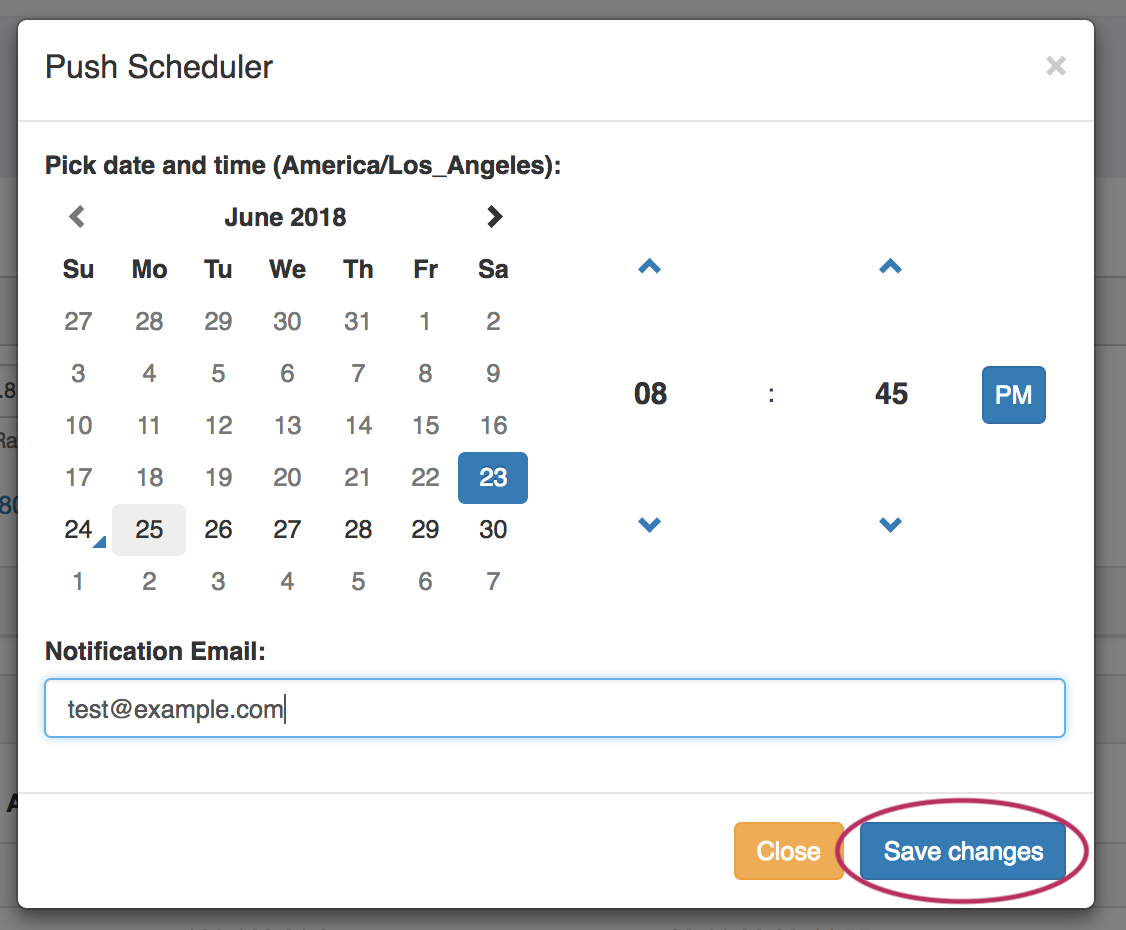The height and width of the screenshot is (930, 1126).
Task: Decrease the hour value
Action: pyautogui.click(x=650, y=524)
